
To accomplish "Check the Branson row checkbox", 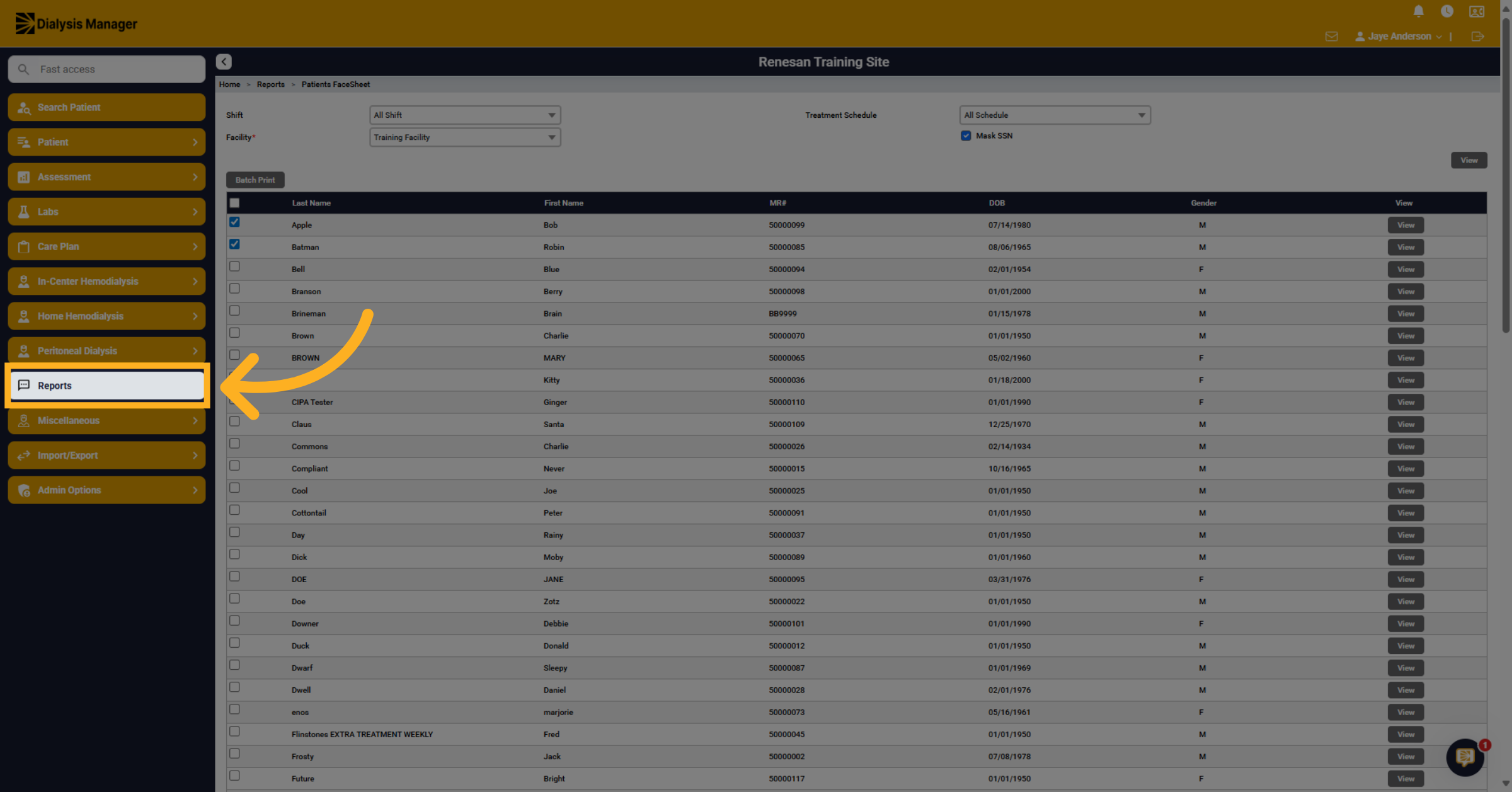I will tap(234, 288).
